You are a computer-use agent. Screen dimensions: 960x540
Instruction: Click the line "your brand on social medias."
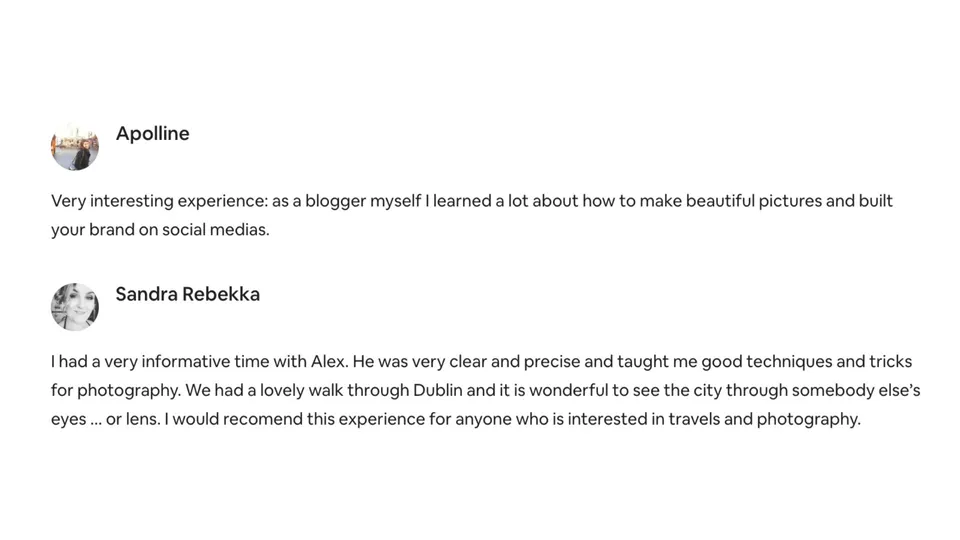[x=160, y=230]
